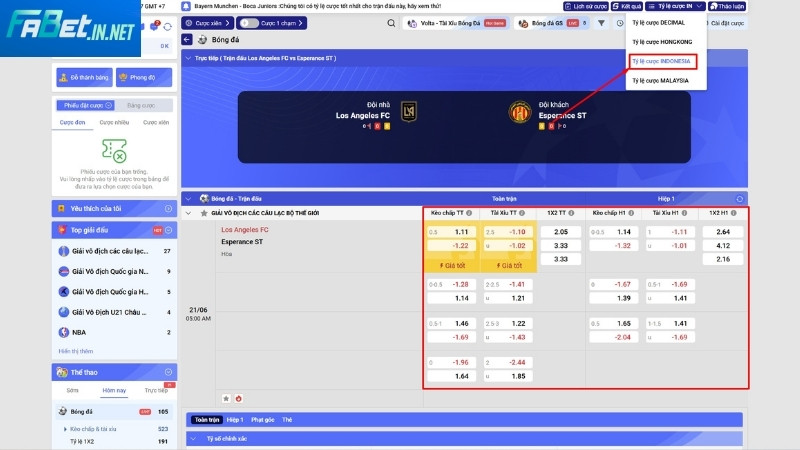
Task: Open the chat message icon with badge
Action: 154,26
